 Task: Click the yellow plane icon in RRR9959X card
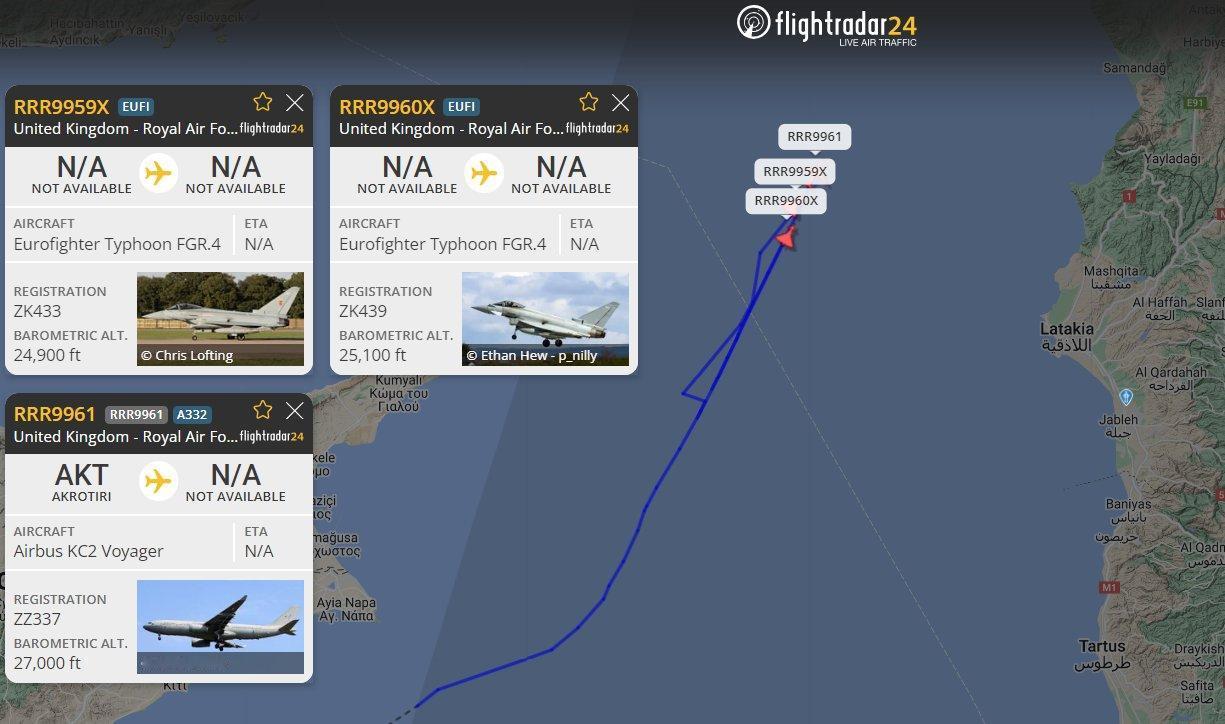tap(158, 173)
